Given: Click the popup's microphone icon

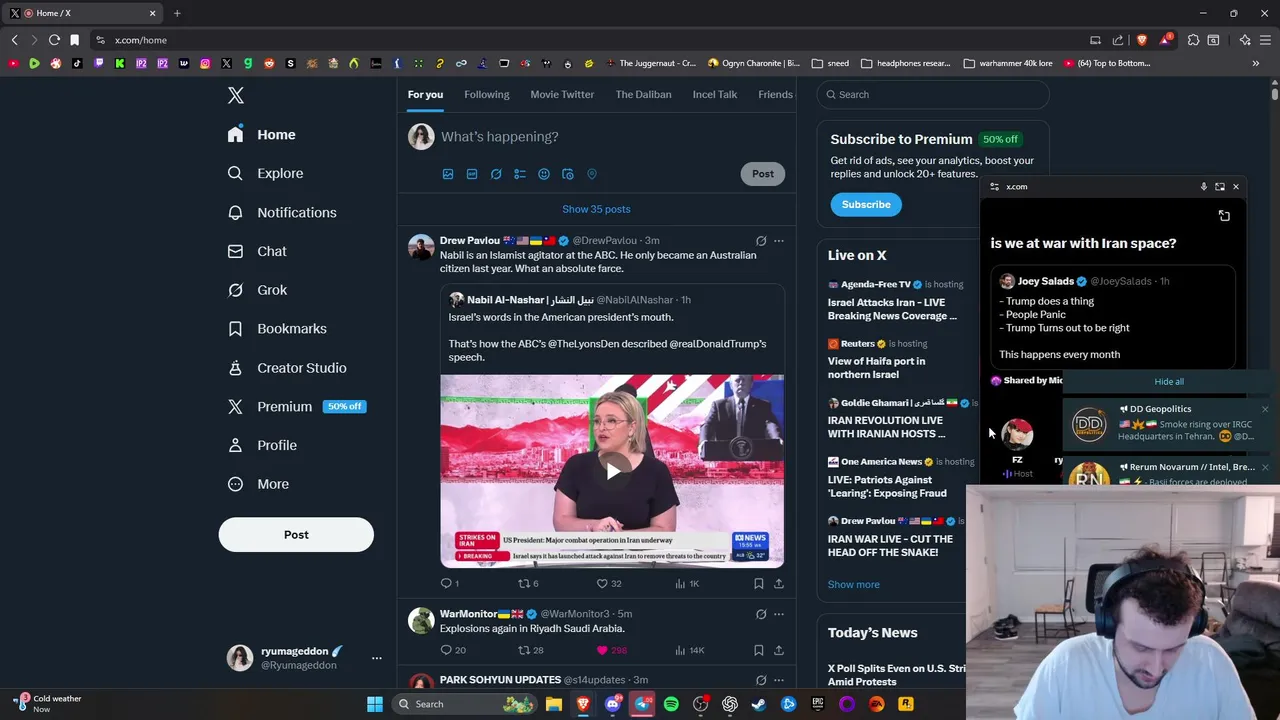Looking at the screenshot, I should [1204, 187].
